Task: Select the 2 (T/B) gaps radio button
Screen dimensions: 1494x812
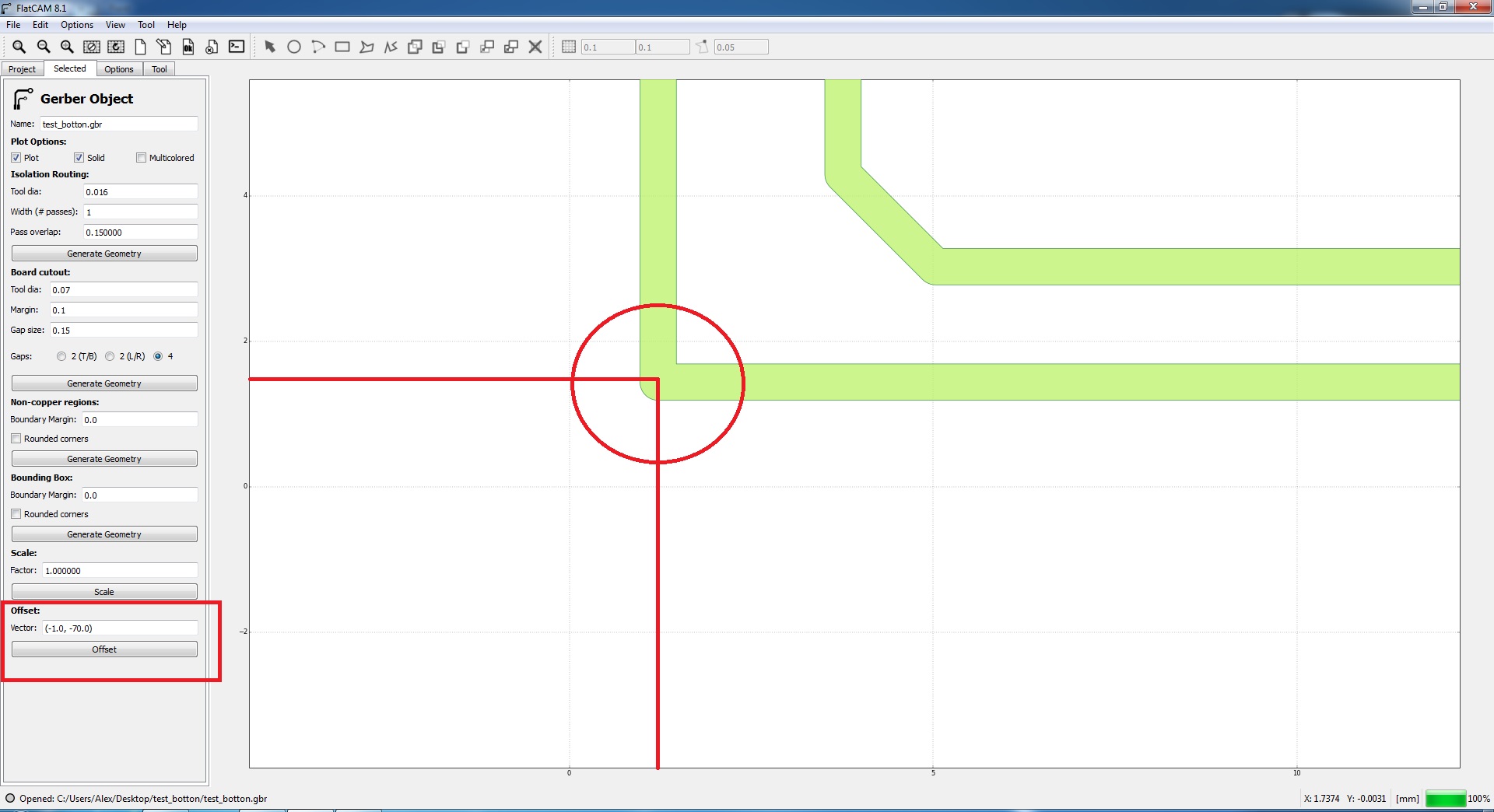Action: pos(61,356)
